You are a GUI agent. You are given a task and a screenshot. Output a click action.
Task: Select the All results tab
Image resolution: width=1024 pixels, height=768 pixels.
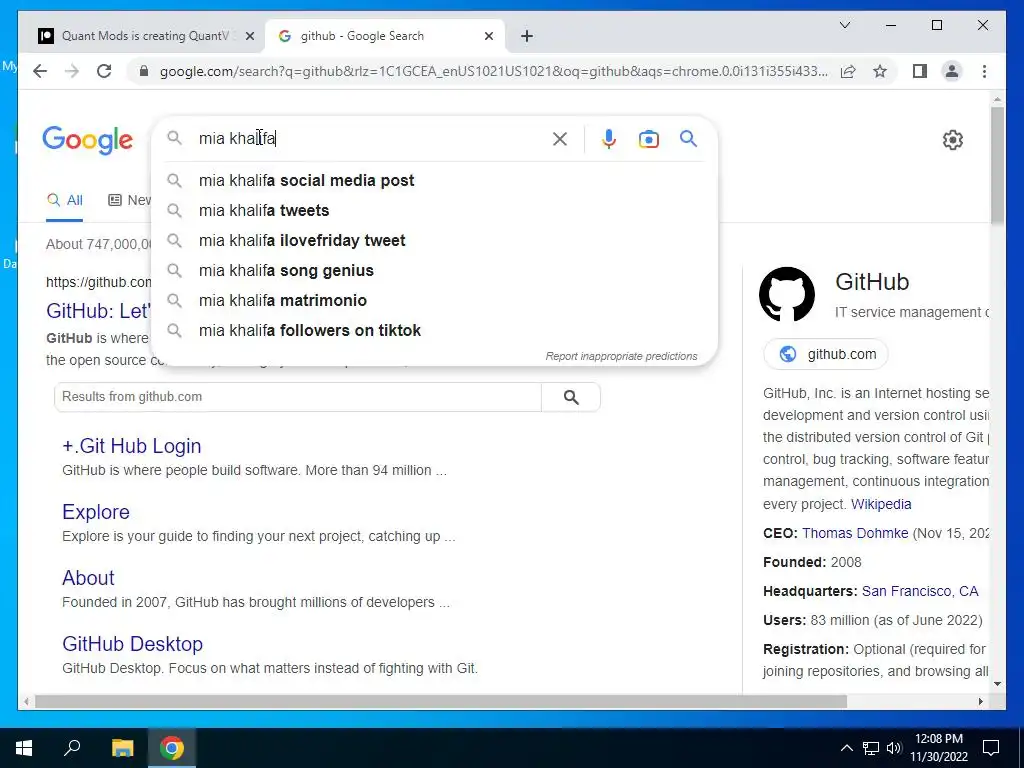(x=65, y=200)
